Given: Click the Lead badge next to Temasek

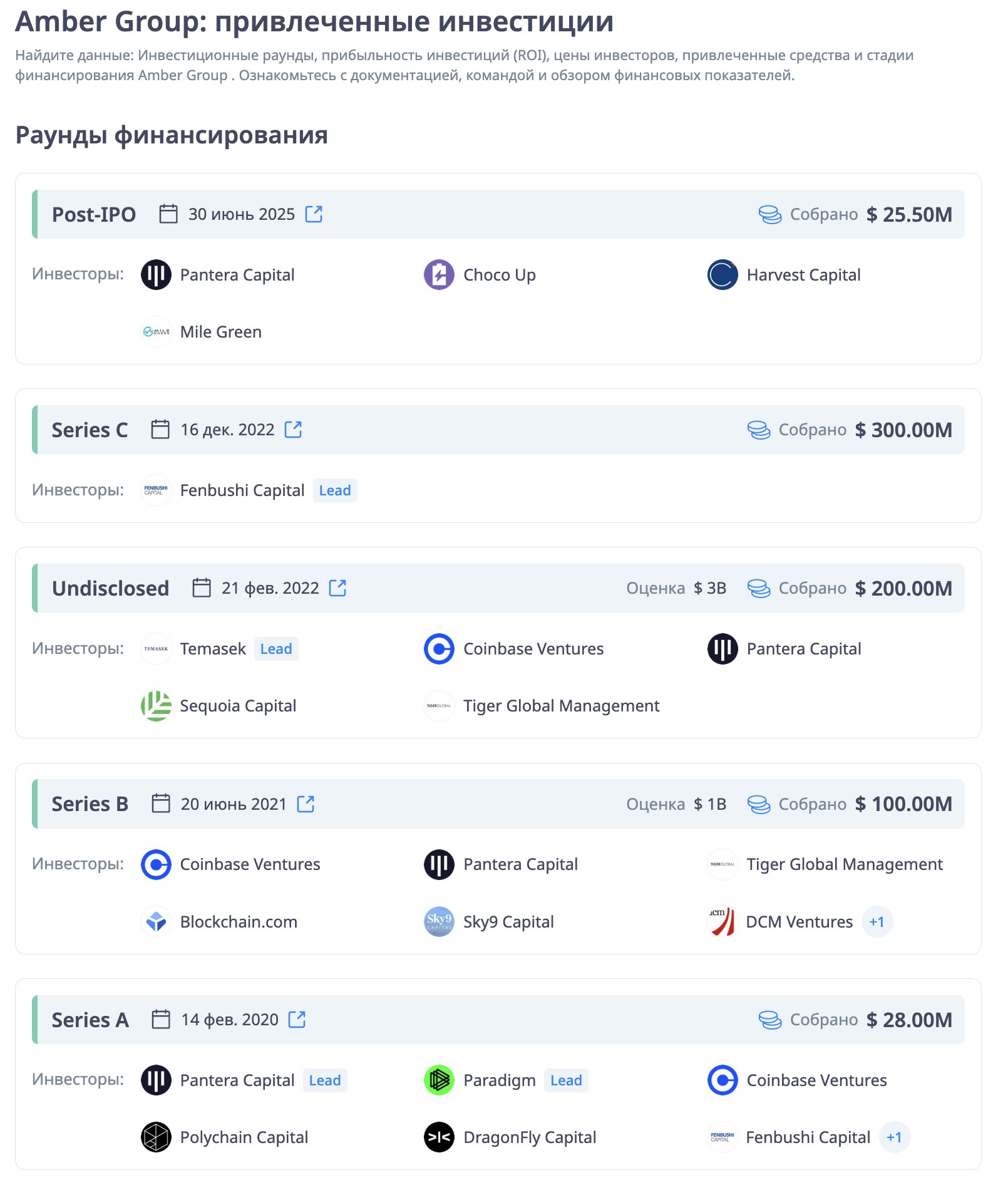Looking at the screenshot, I should pos(276,649).
